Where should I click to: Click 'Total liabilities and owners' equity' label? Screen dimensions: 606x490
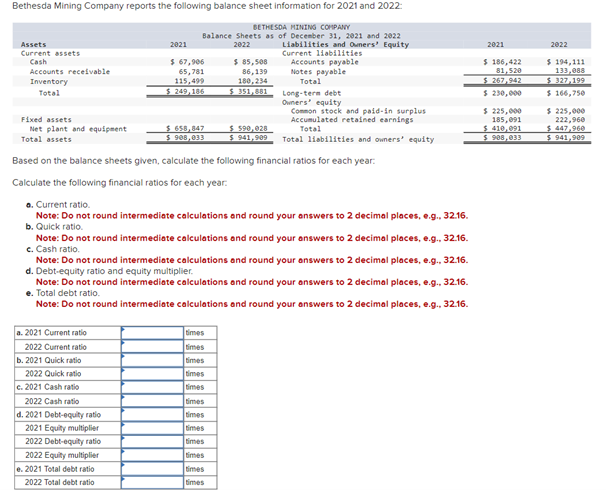(x=358, y=139)
